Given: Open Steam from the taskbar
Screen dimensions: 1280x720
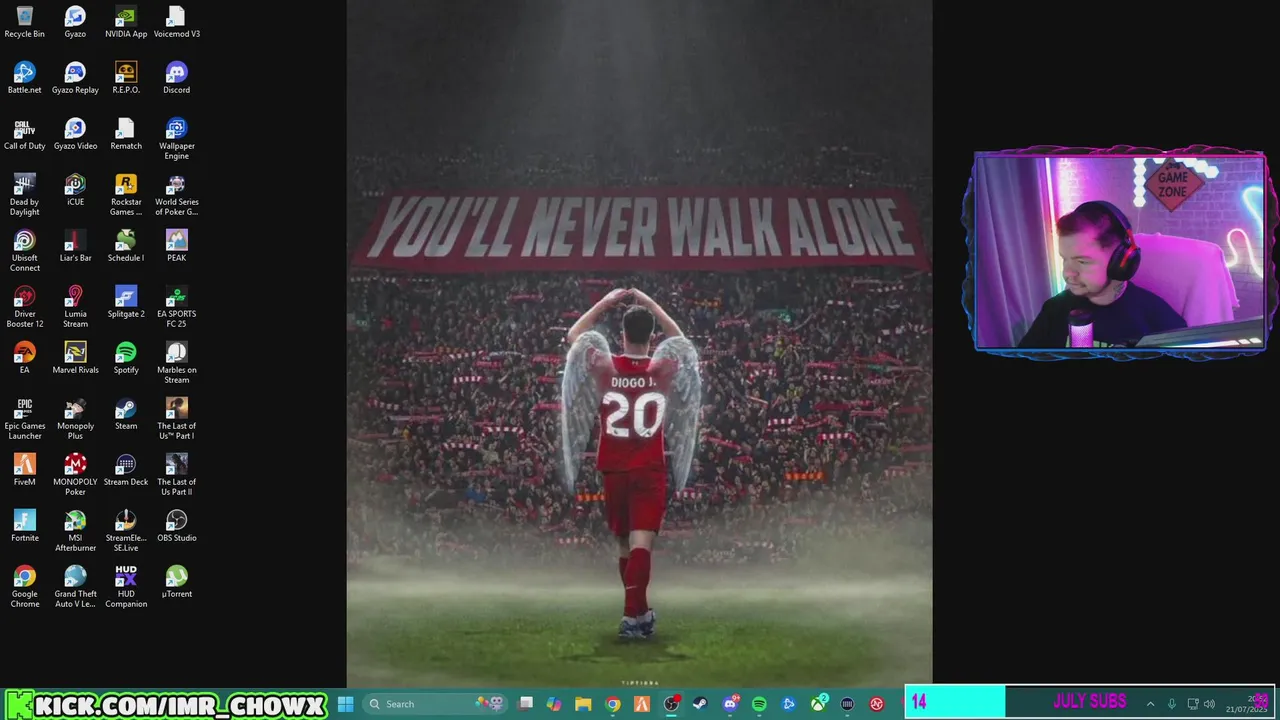Looking at the screenshot, I should [700, 704].
